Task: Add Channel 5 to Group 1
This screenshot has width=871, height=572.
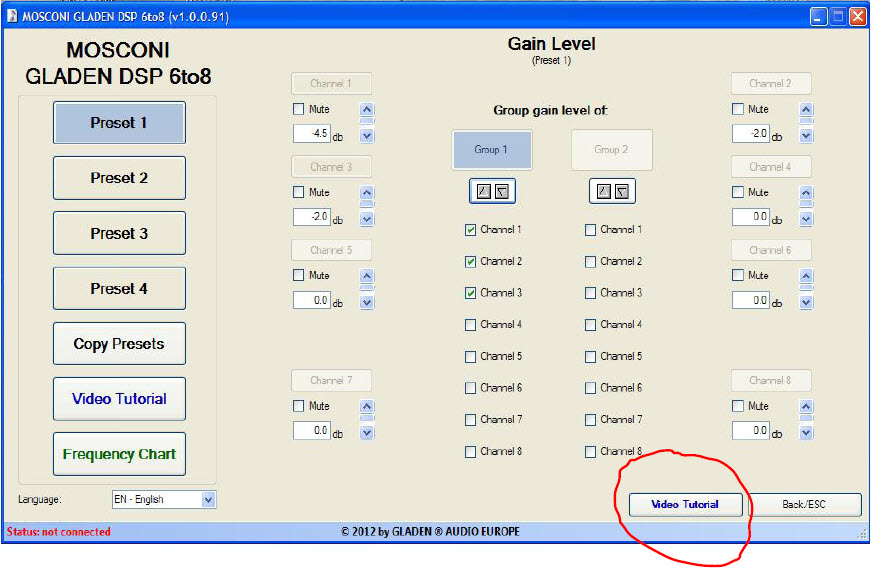Action: click(x=470, y=357)
